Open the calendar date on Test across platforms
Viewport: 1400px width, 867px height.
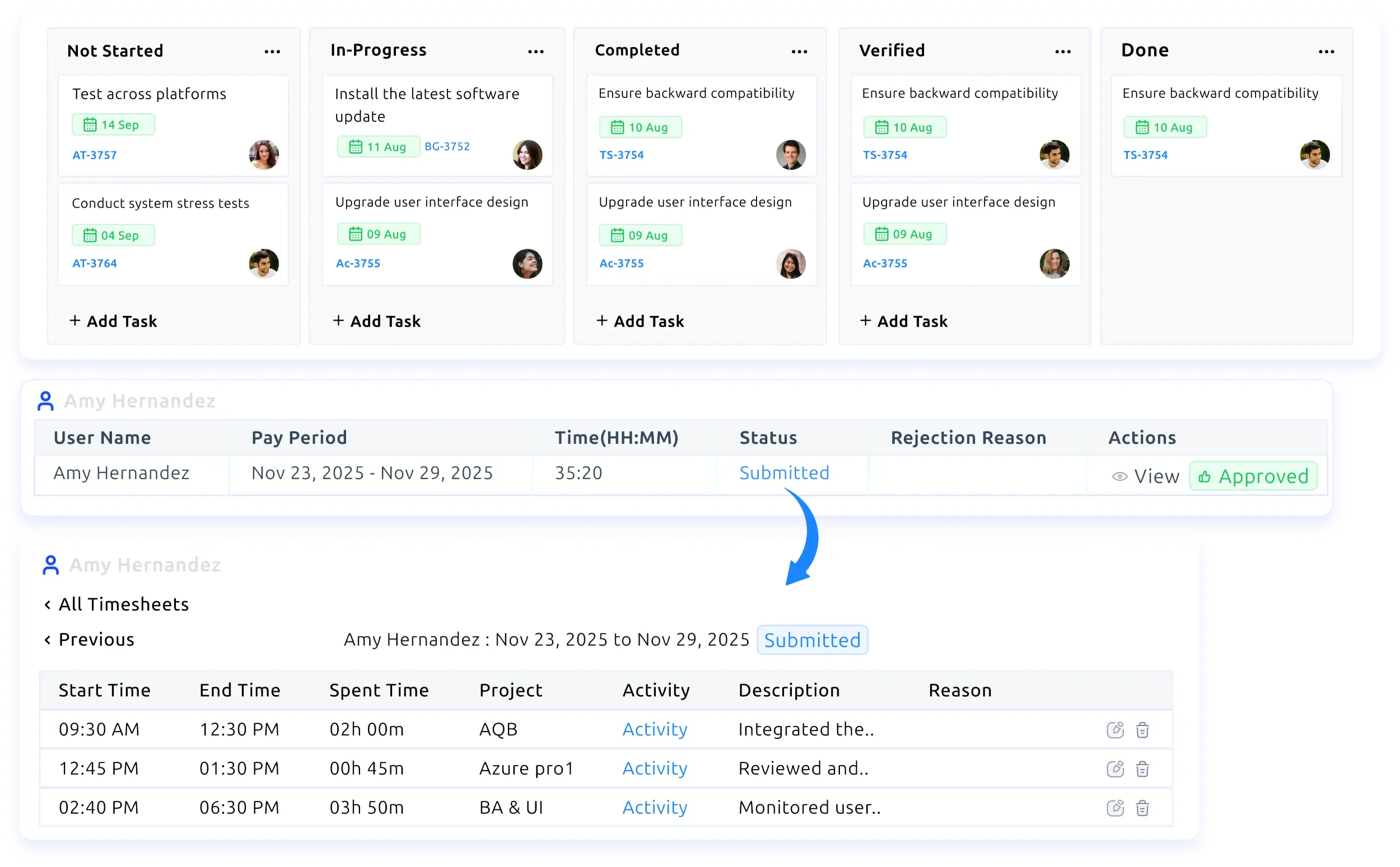point(113,124)
